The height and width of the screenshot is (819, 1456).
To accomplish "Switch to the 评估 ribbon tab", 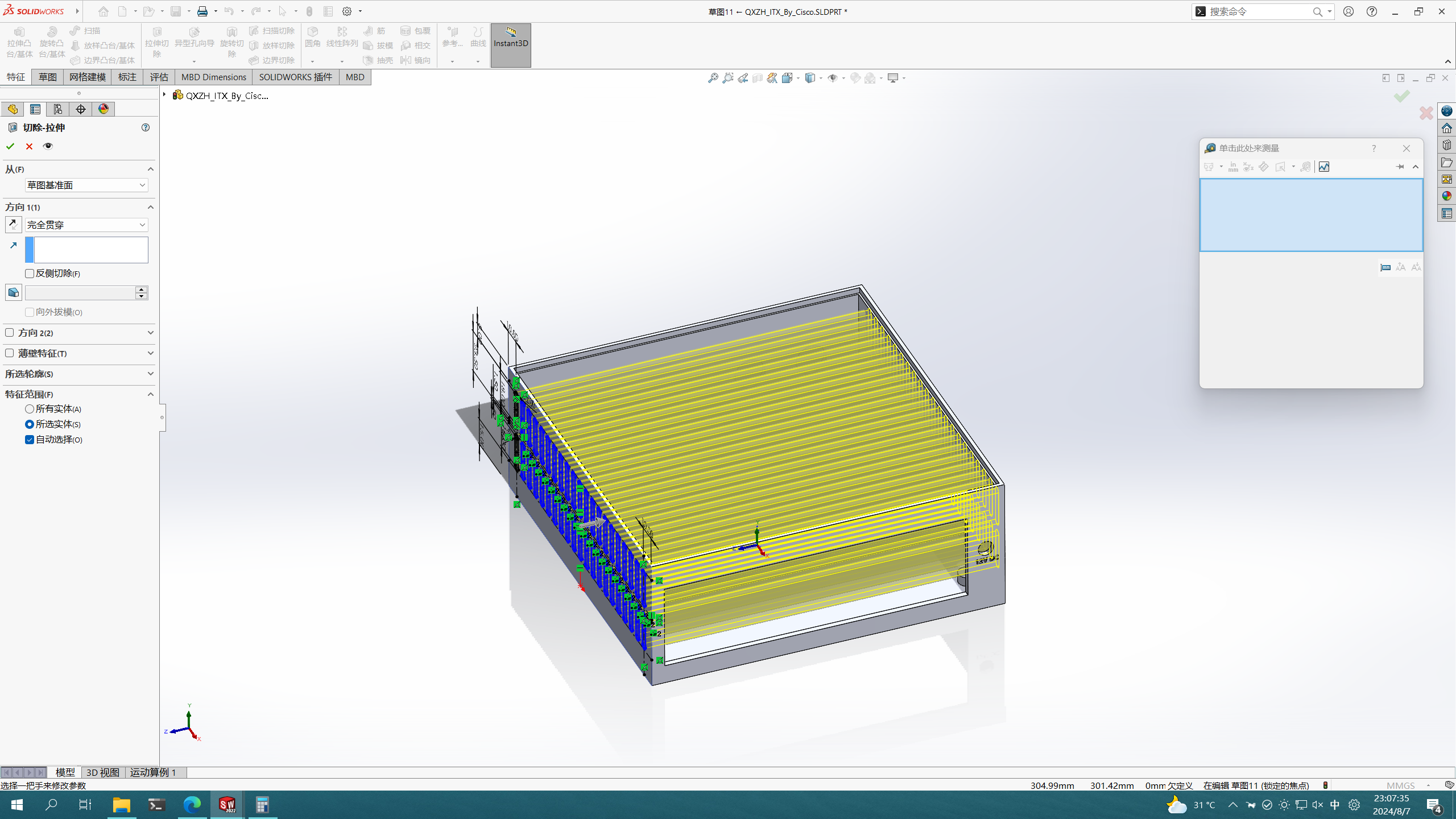I will [159, 77].
